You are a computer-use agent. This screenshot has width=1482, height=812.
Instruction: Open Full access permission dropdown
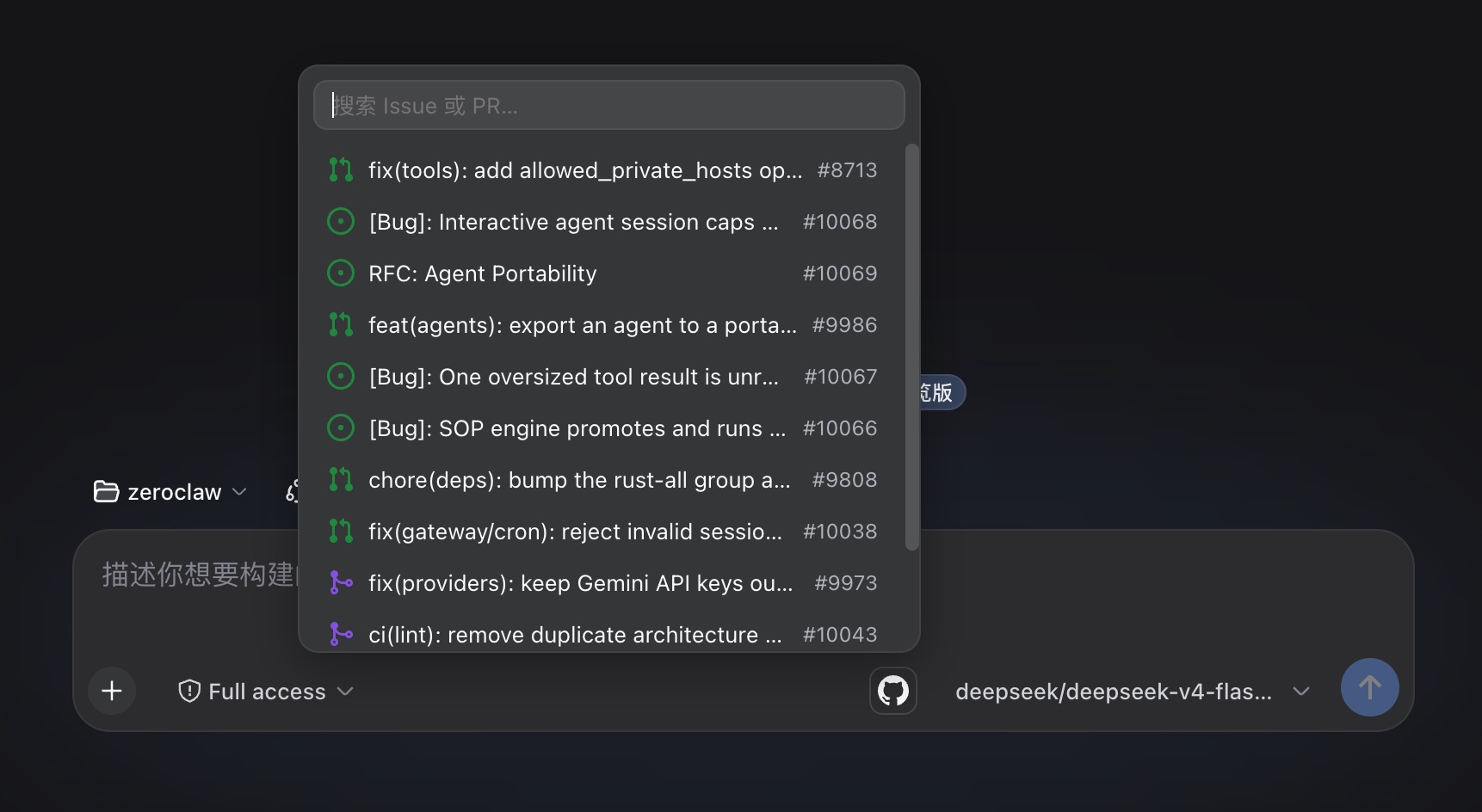tap(266, 692)
